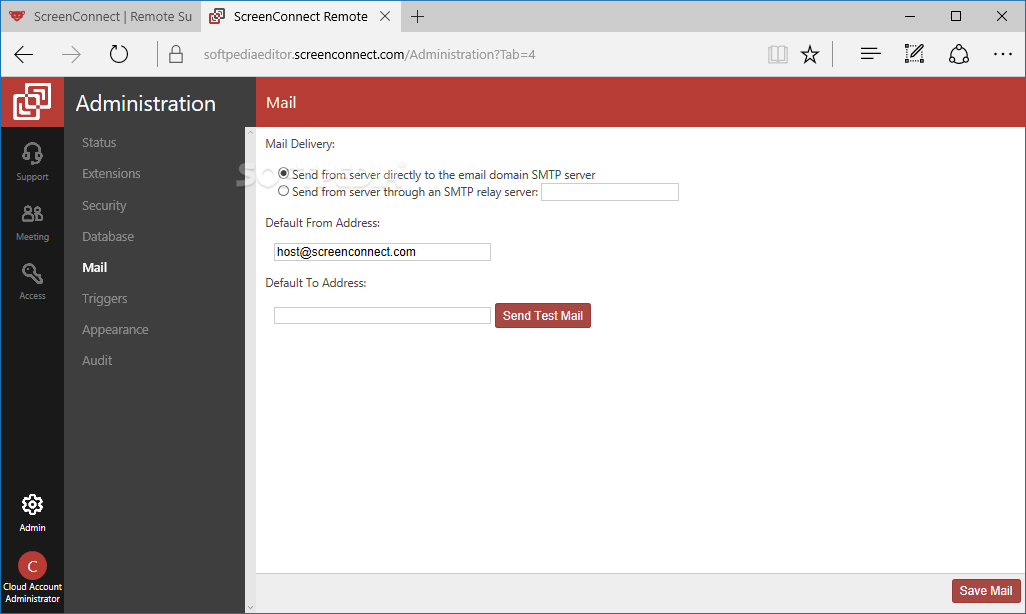Click the 'Mail Delivery:' label
Image resolution: width=1026 pixels, height=614 pixels.
(x=300, y=144)
